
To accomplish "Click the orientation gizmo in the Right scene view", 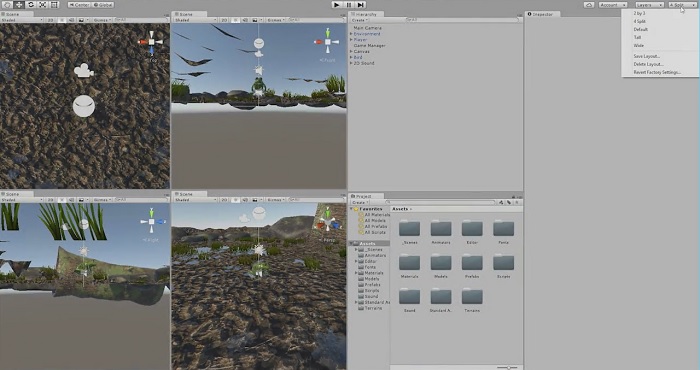I will [x=152, y=221].
